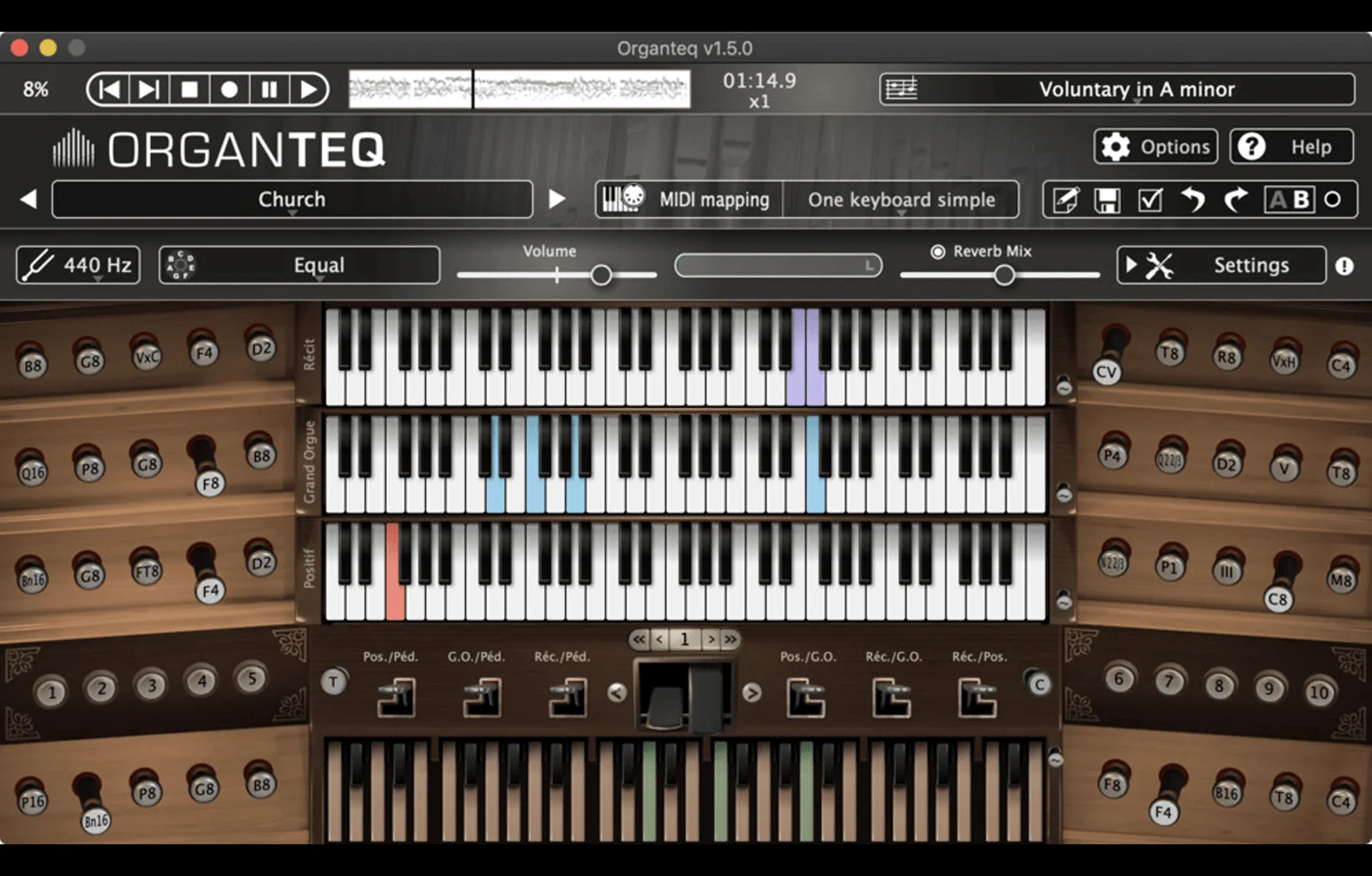Open the tuning fork 440 Hz control
1372x876 pixels.
pos(77,265)
